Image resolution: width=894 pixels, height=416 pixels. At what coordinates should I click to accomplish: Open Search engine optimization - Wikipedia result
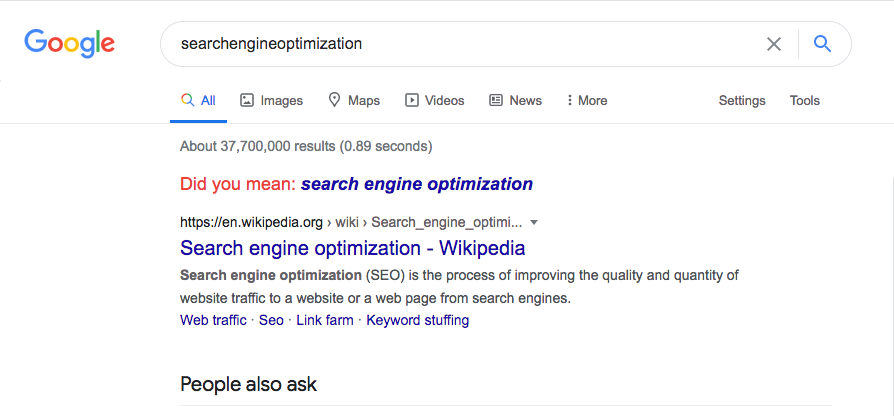tap(352, 248)
